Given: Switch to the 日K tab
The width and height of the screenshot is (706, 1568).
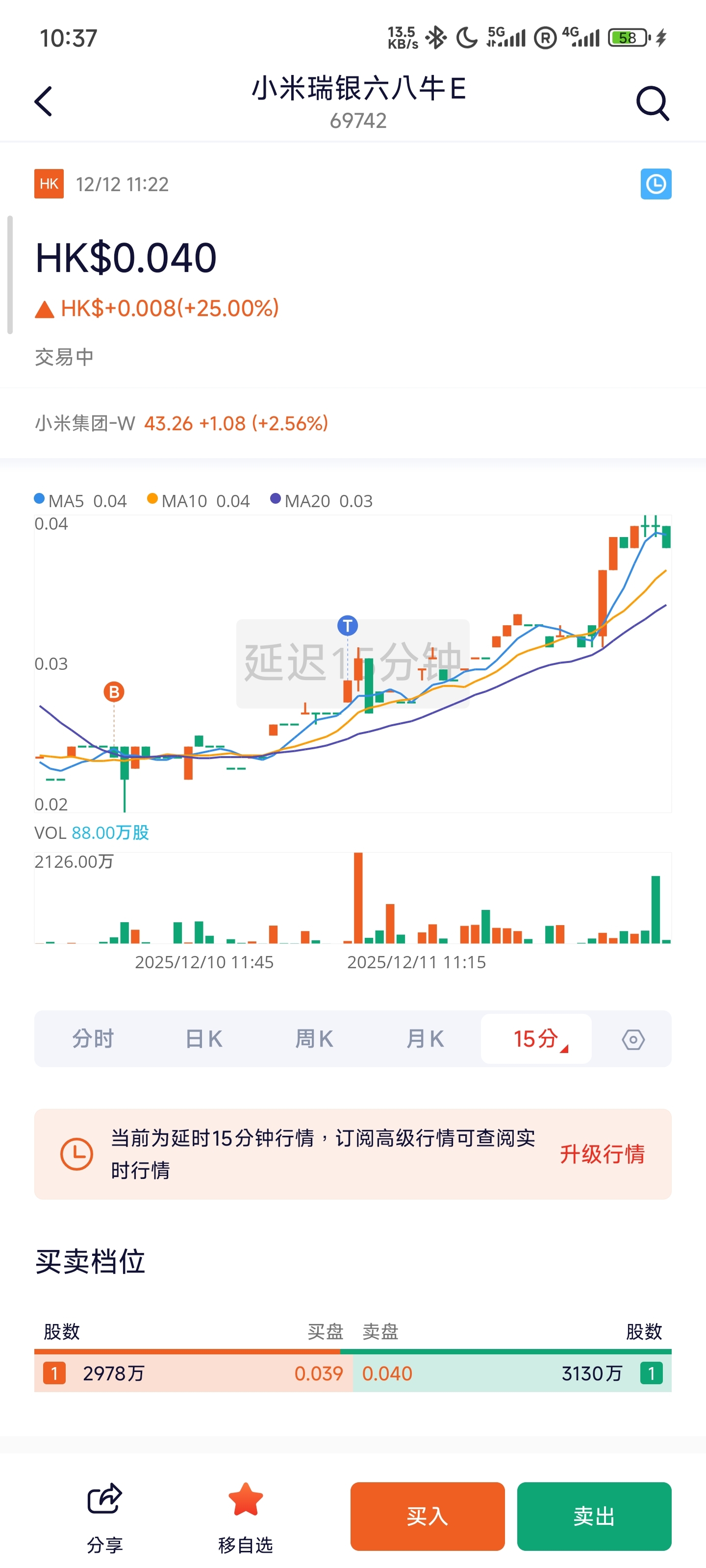Looking at the screenshot, I should pyautogui.click(x=203, y=1039).
